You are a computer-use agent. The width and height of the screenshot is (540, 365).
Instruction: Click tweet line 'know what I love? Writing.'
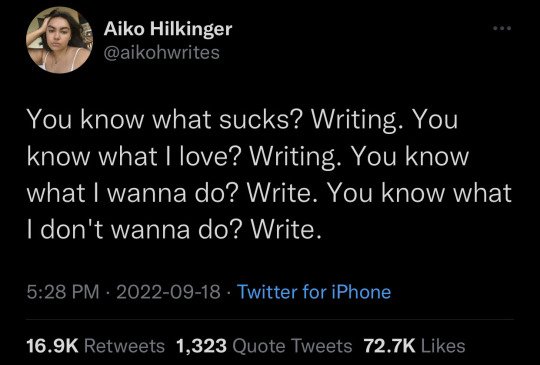click(x=248, y=157)
